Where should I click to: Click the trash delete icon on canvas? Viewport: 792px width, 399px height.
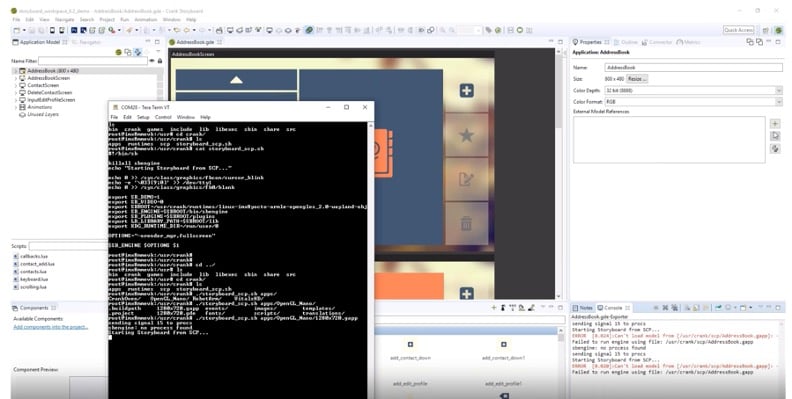[x=466, y=223]
